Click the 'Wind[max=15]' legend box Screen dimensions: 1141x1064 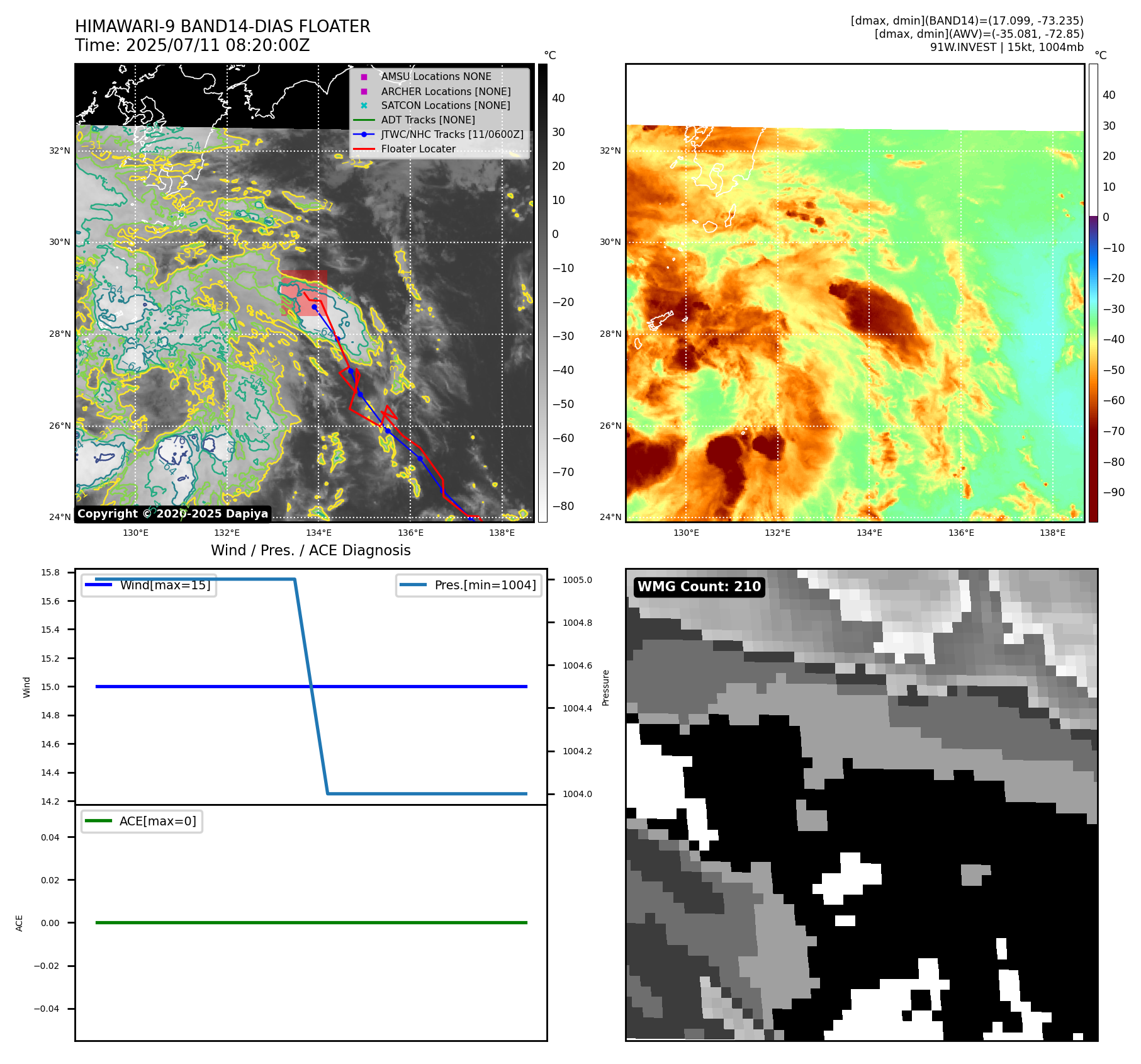coord(149,585)
